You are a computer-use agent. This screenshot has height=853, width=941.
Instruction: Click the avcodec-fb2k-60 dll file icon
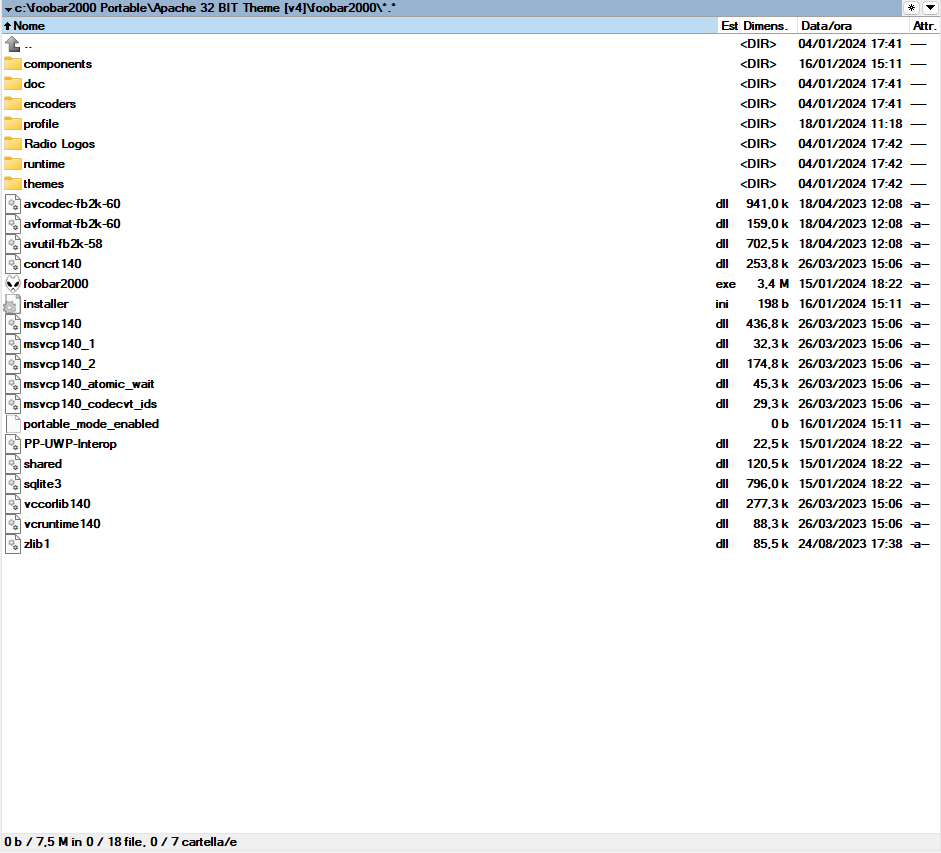coord(13,204)
